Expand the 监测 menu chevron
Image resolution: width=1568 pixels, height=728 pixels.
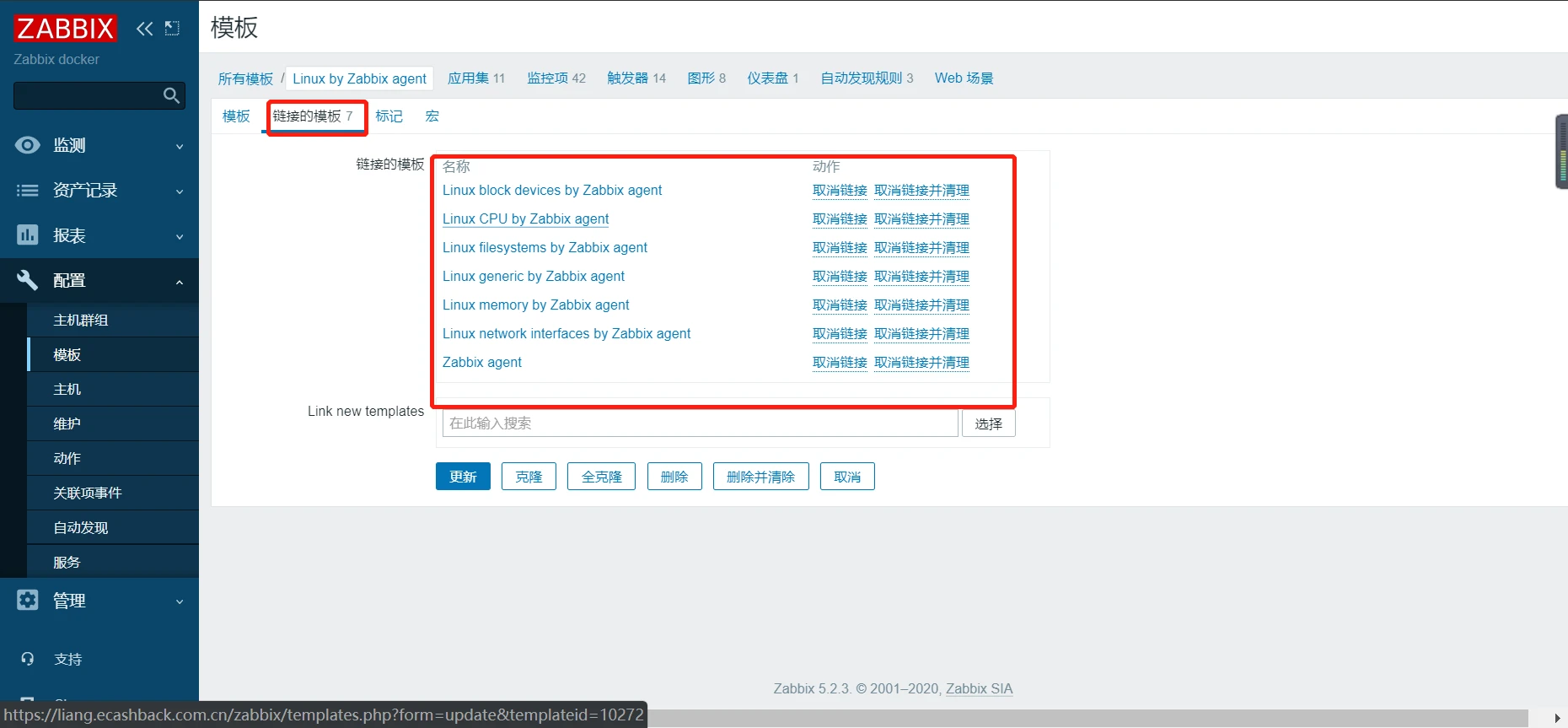click(x=180, y=147)
